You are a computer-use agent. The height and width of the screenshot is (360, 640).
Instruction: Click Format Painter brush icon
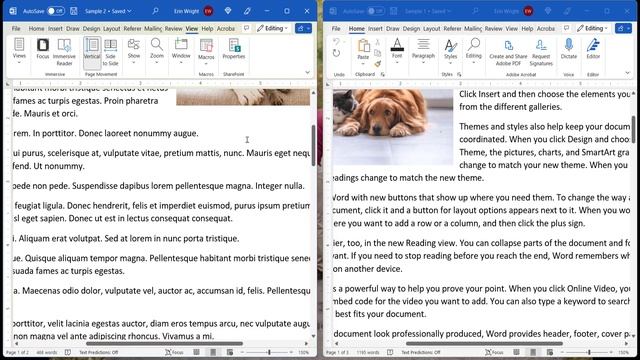378,63
